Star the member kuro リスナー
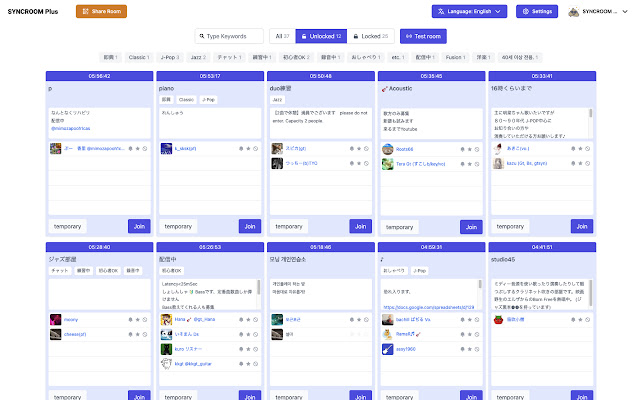The height and width of the screenshot is (400, 640). [248, 349]
